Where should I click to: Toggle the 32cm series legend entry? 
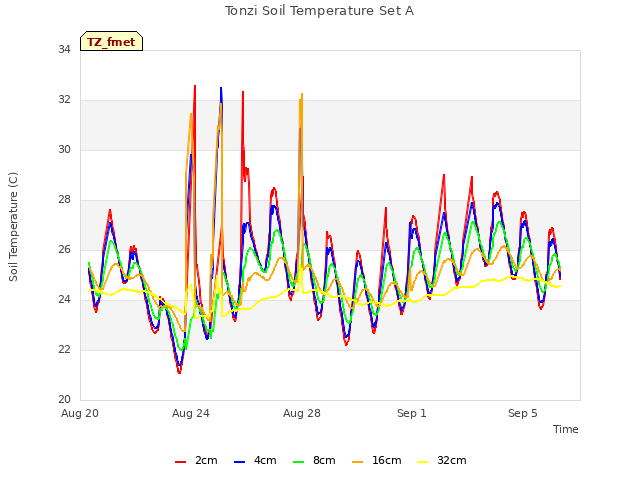pos(442,460)
